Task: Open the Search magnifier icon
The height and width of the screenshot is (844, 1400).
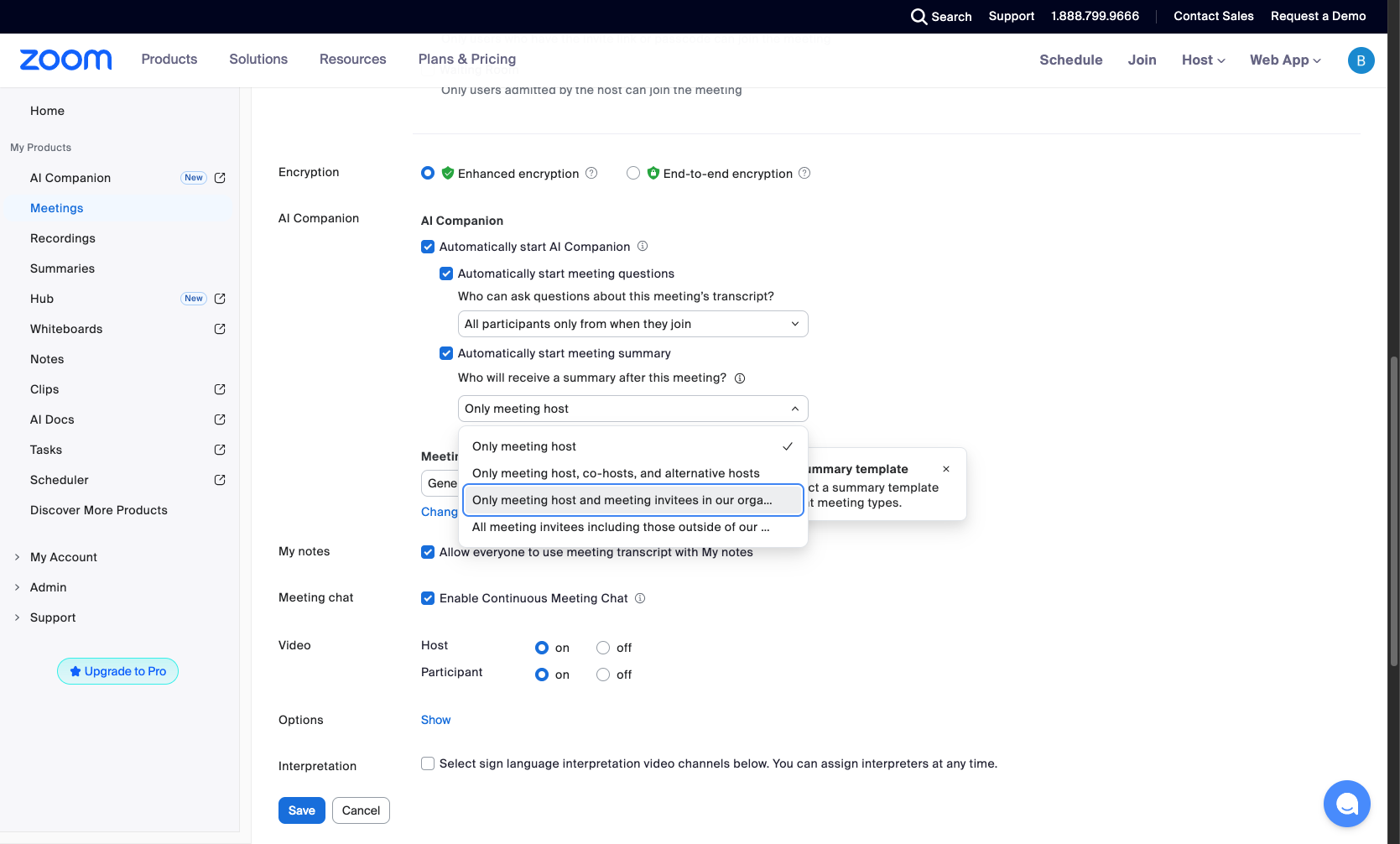Action: pos(919,17)
